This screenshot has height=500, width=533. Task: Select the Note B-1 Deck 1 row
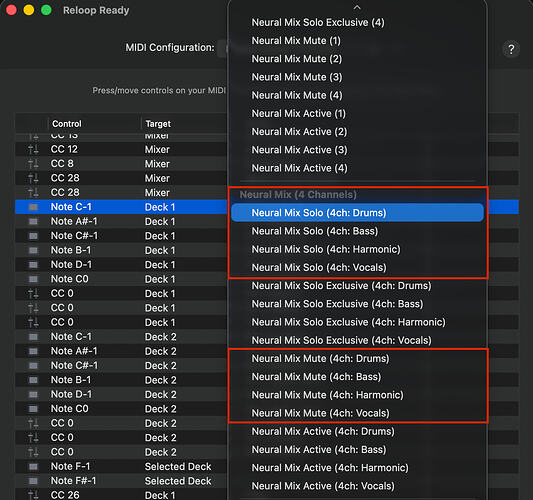[x=121, y=251]
